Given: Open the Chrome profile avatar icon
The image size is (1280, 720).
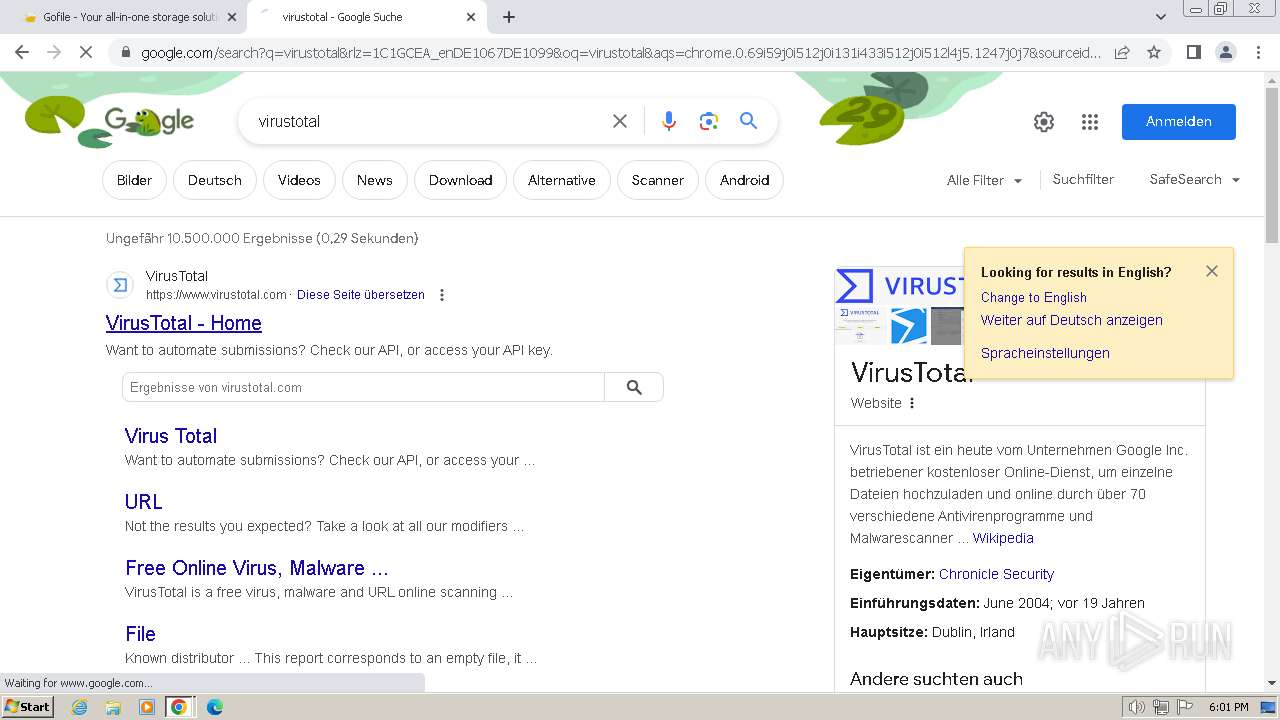Looking at the screenshot, I should tap(1225, 52).
